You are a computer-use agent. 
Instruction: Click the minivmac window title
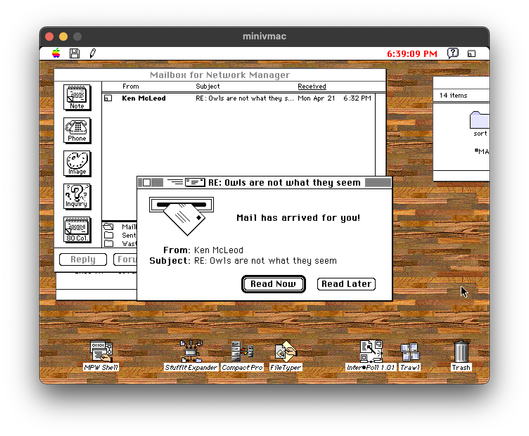pyautogui.click(x=264, y=36)
